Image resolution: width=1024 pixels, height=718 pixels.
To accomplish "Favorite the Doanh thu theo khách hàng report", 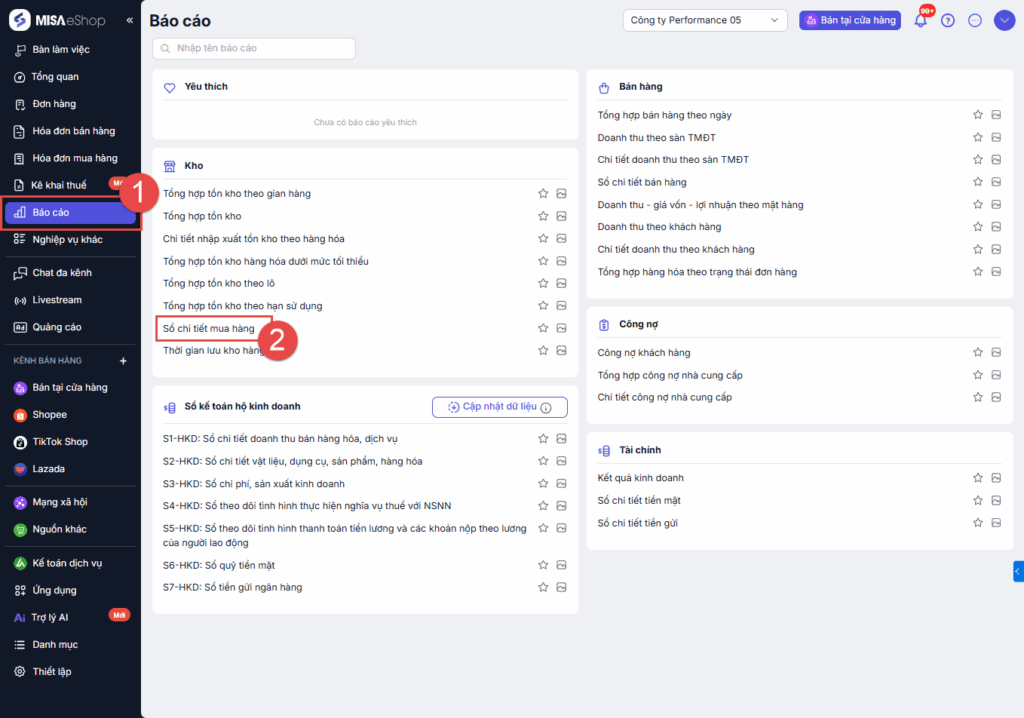I will tap(978, 227).
